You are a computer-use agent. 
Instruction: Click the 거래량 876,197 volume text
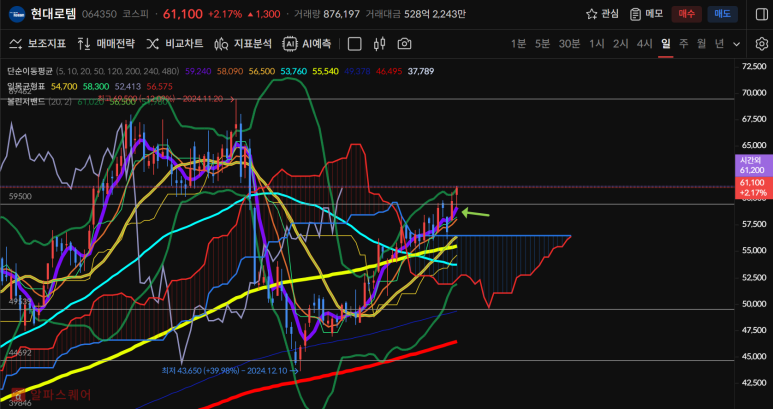coord(327,14)
